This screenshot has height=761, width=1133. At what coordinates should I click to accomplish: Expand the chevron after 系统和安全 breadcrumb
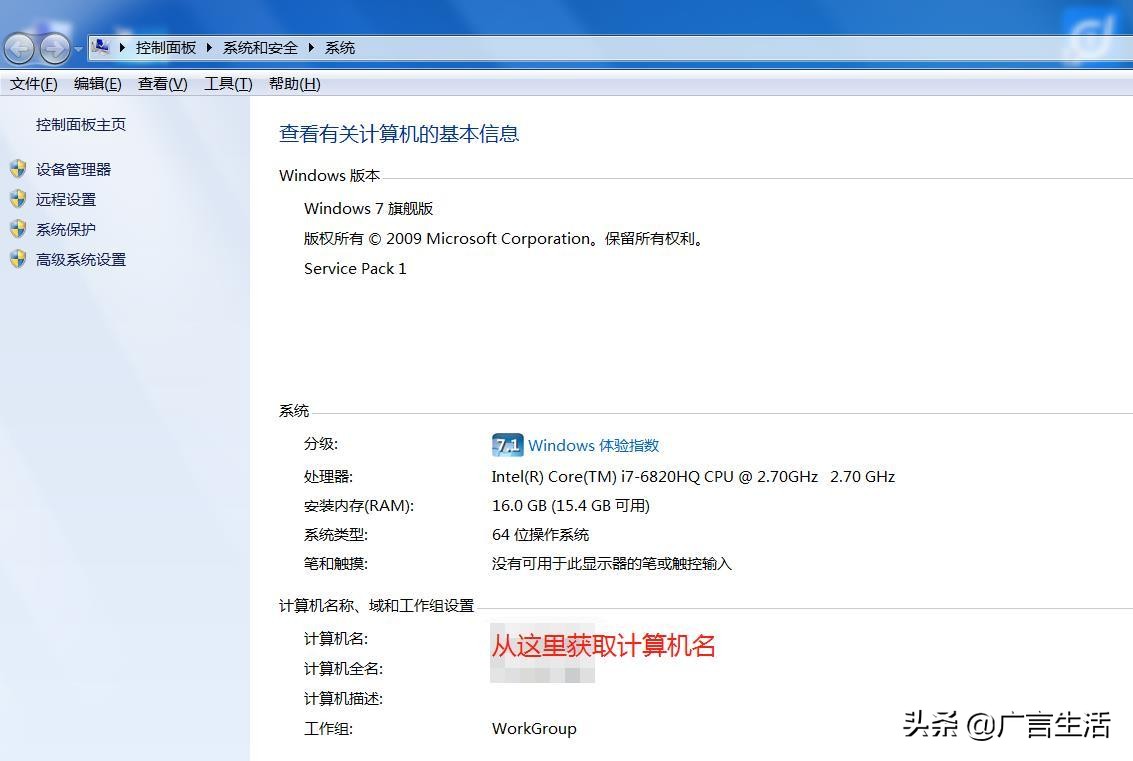pyautogui.click(x=312, y=47)
